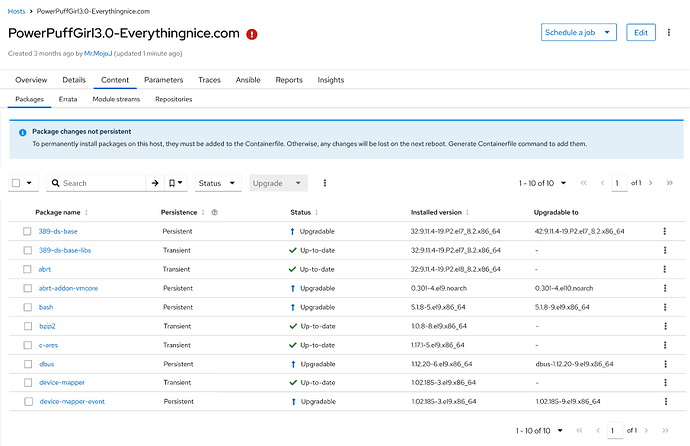Open the bookmark dropdown beside search
Screen dimensions: 690x446
coord(176,183)
